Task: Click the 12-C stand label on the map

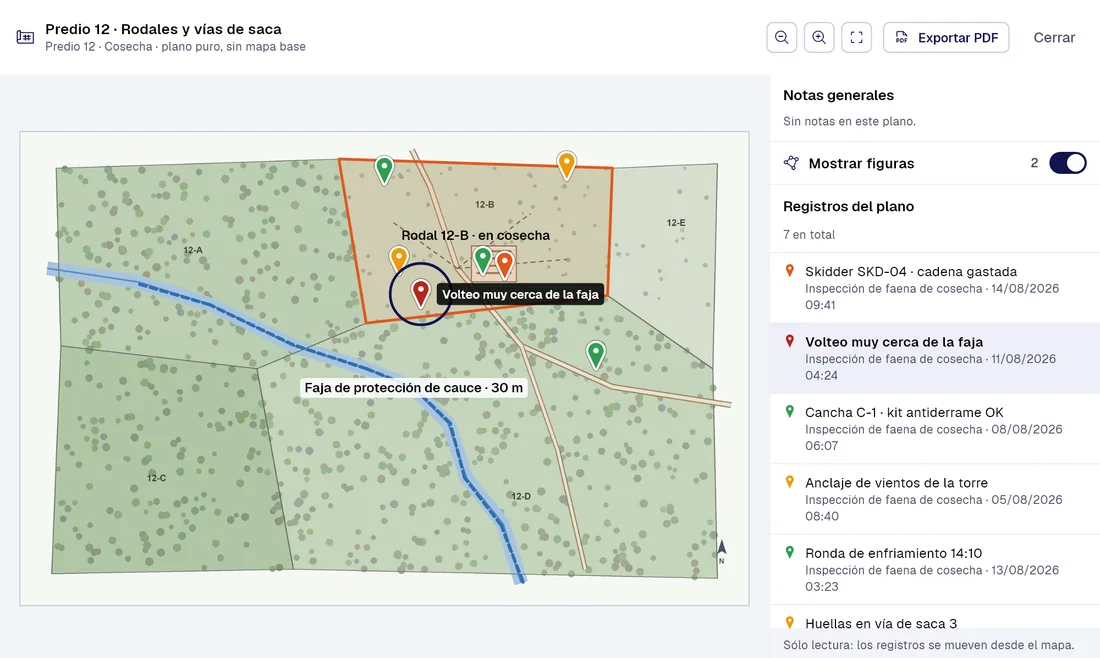Action: [156, 478]
